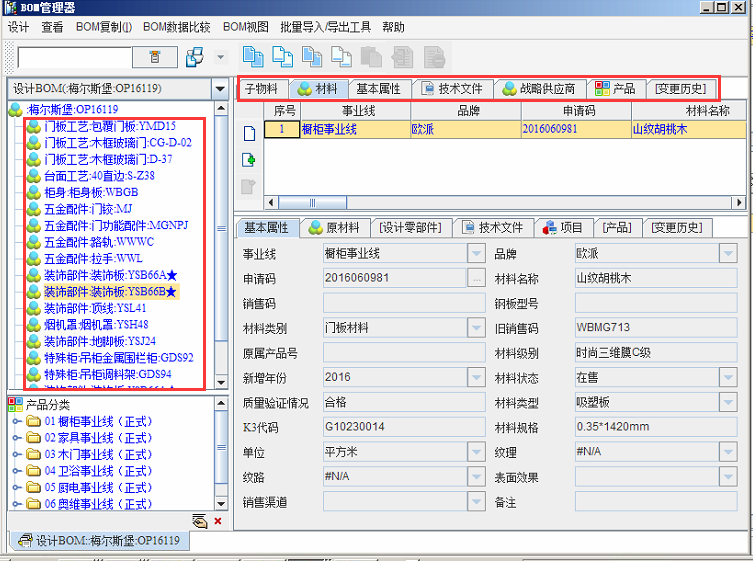Image resolution: width=753 pixels, height=561 pixels.
Task: Click the hand icon under product category panel
Action: (x=200, y=520)
